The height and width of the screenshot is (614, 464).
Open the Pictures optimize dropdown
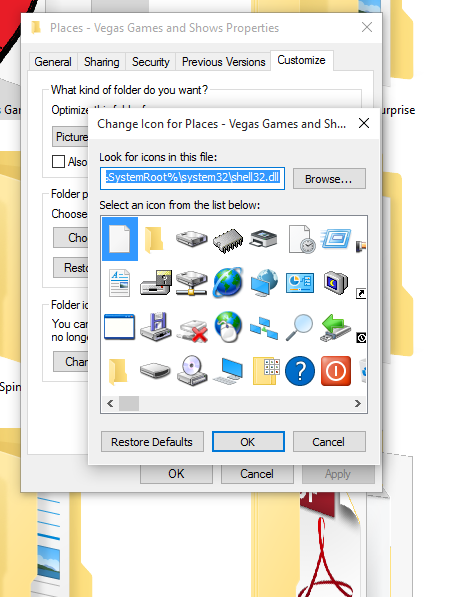[70, 137]
